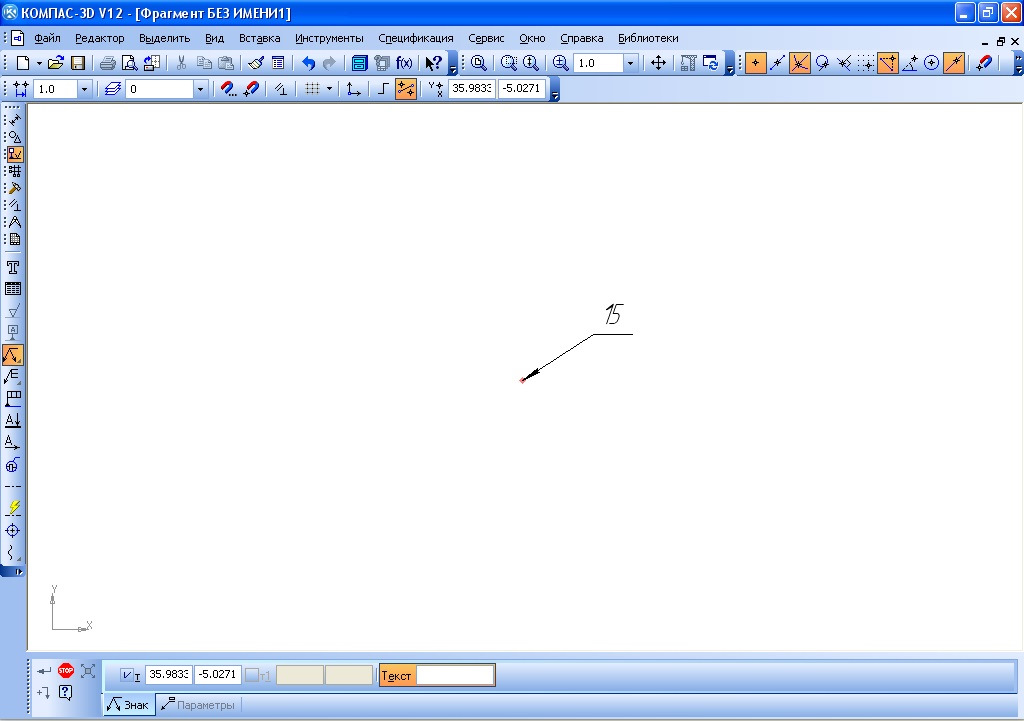Image resolution: width=1024 pixels, height=721 pixels.
Task: Open layer manager with stacked sheets icon
Action: [x=113, y=89]
